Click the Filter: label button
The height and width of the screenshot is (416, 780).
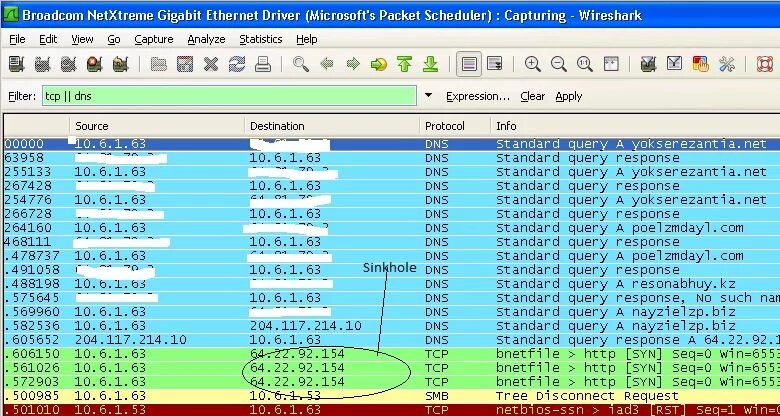tap(22, 96)
